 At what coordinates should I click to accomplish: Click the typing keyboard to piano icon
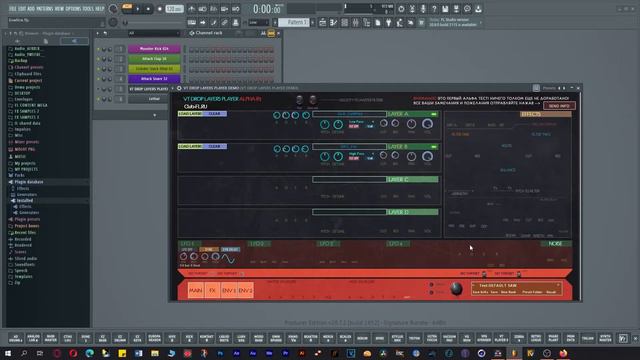(x=191, y=23)
